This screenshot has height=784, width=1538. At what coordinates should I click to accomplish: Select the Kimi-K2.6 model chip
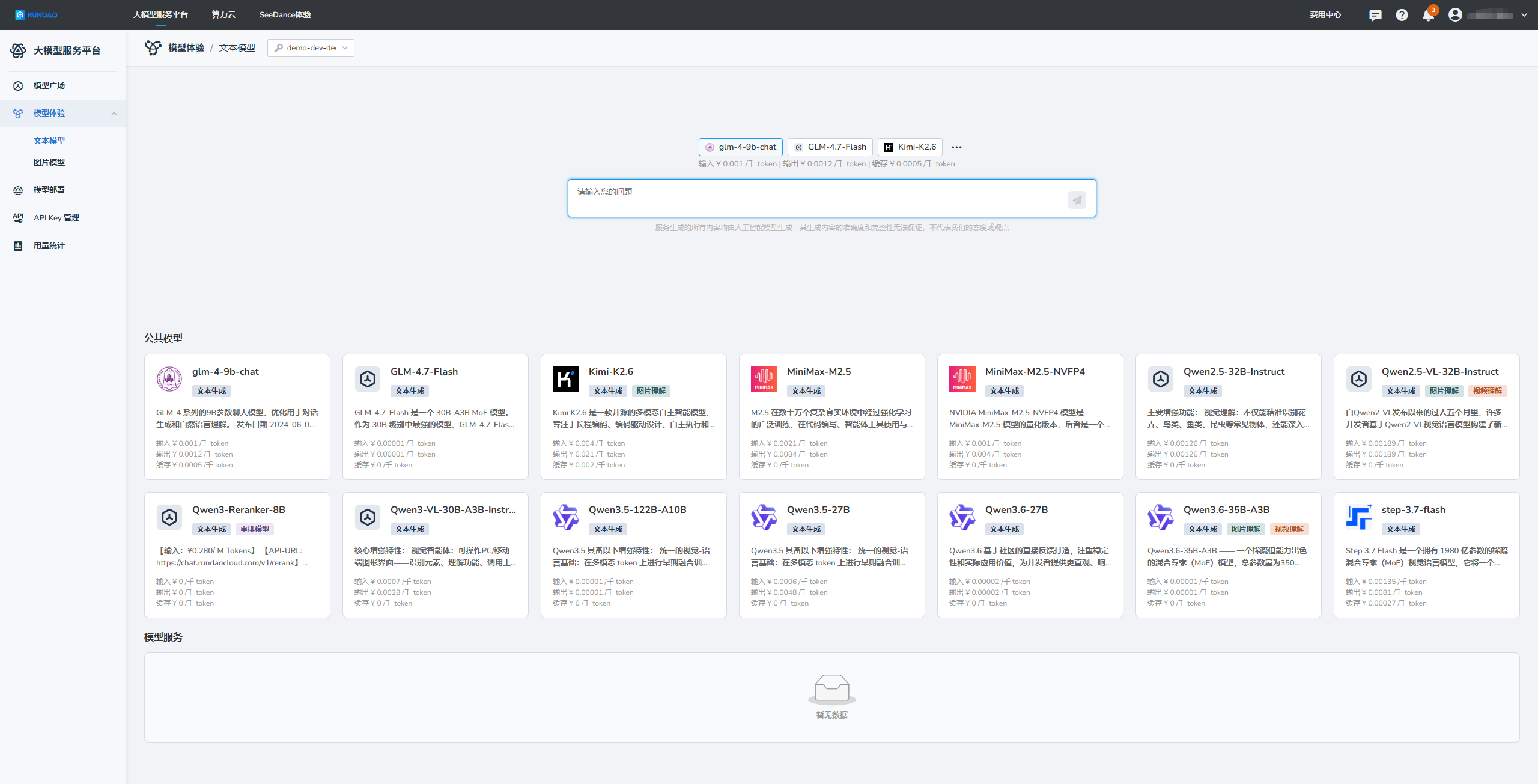coord(910,147)
